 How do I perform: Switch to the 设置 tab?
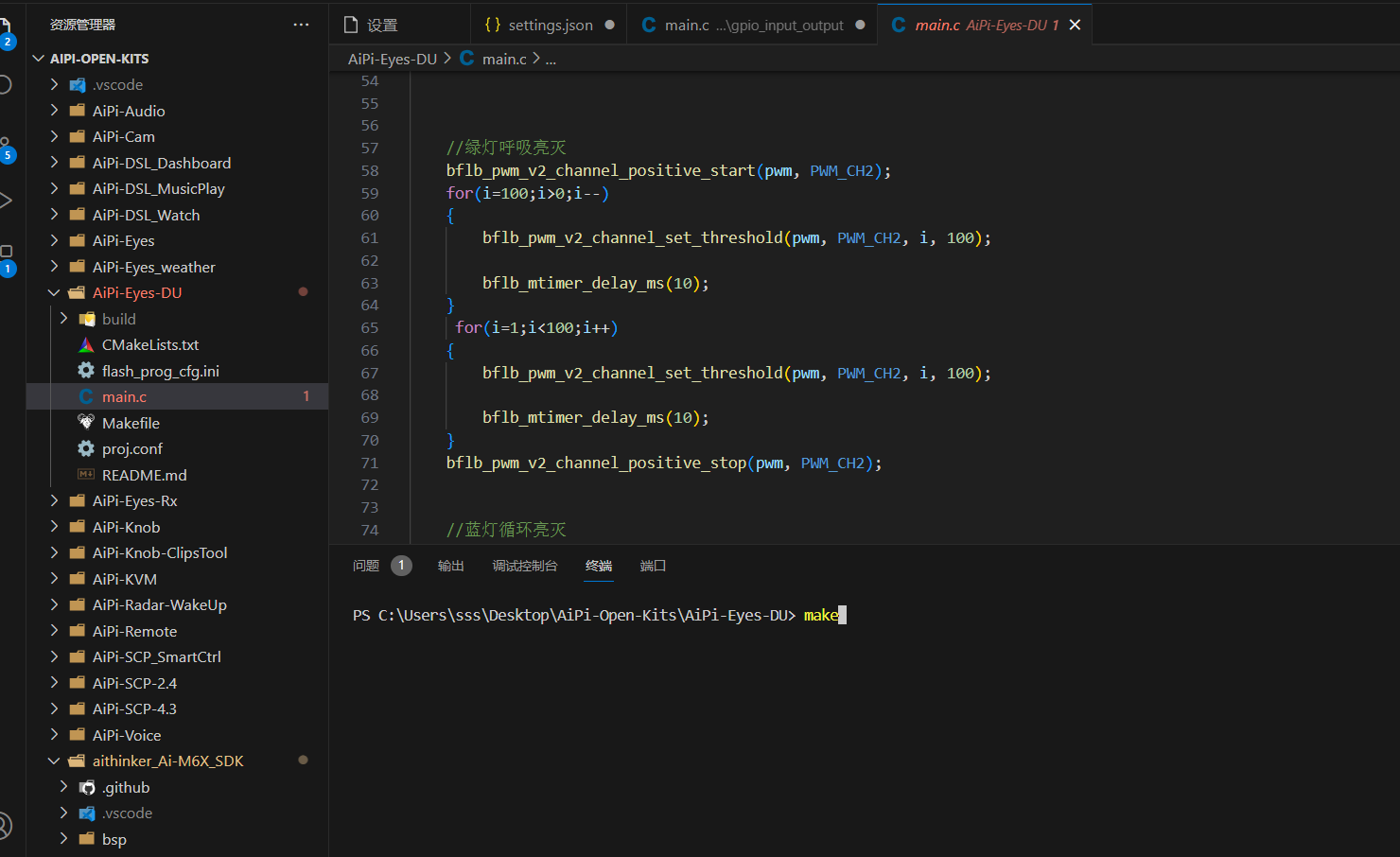pyautogui.click(x=399, y=25)
